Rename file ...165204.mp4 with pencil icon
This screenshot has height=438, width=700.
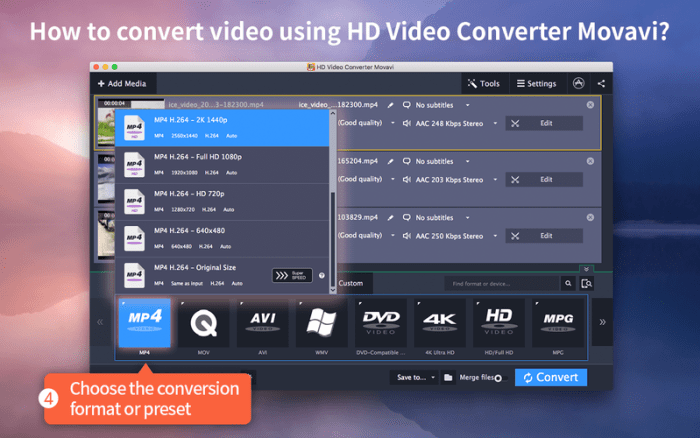[391, 162]
